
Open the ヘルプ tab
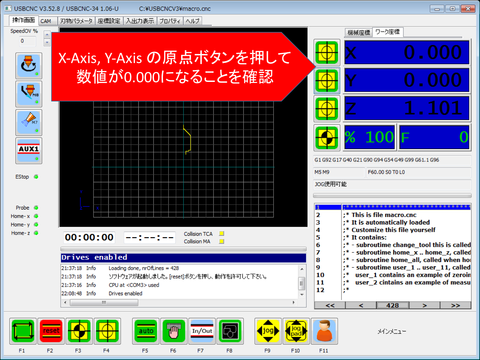point(193,21)
